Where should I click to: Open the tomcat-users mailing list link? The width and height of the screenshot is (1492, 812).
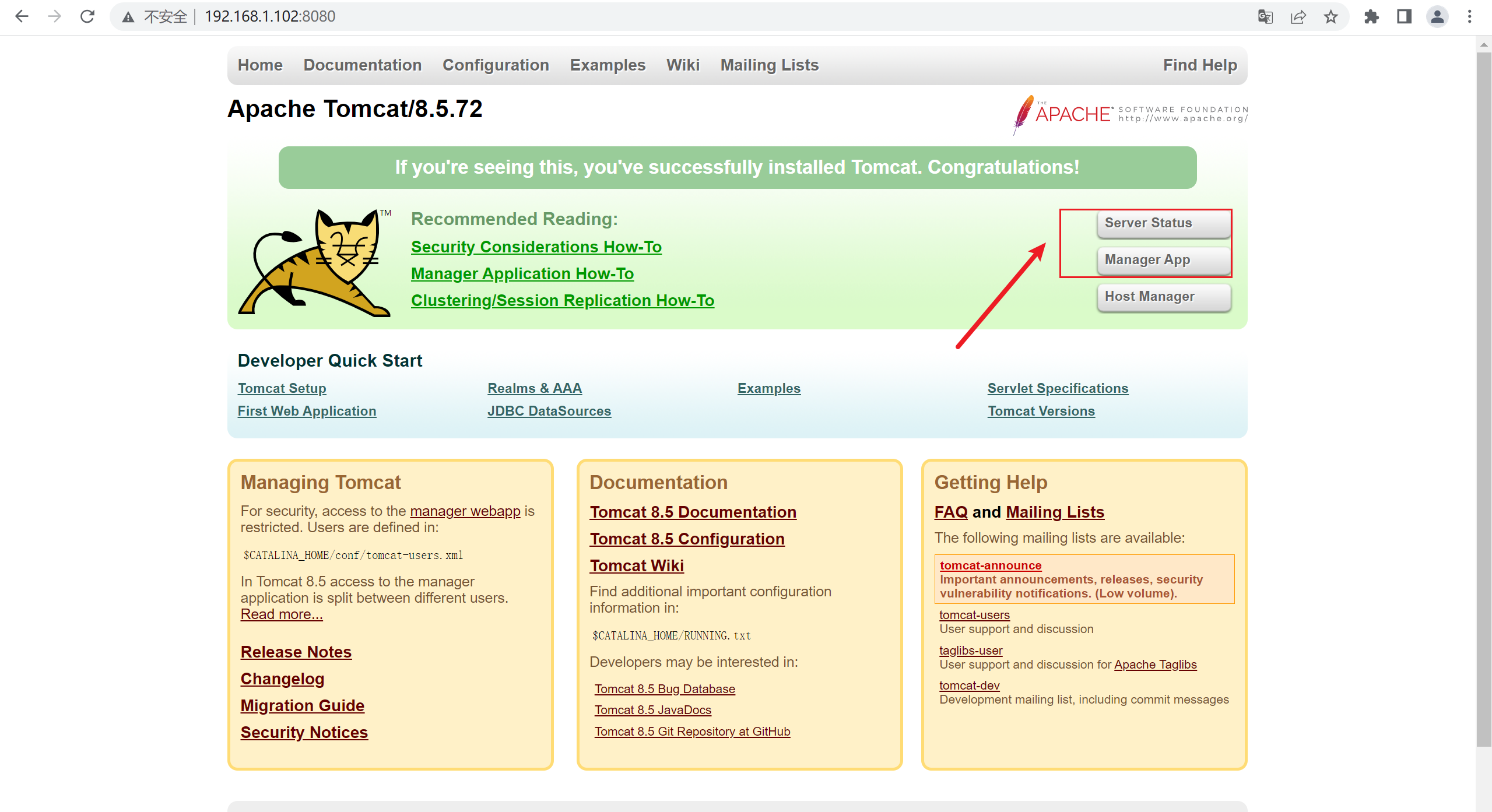coord(975,615)
